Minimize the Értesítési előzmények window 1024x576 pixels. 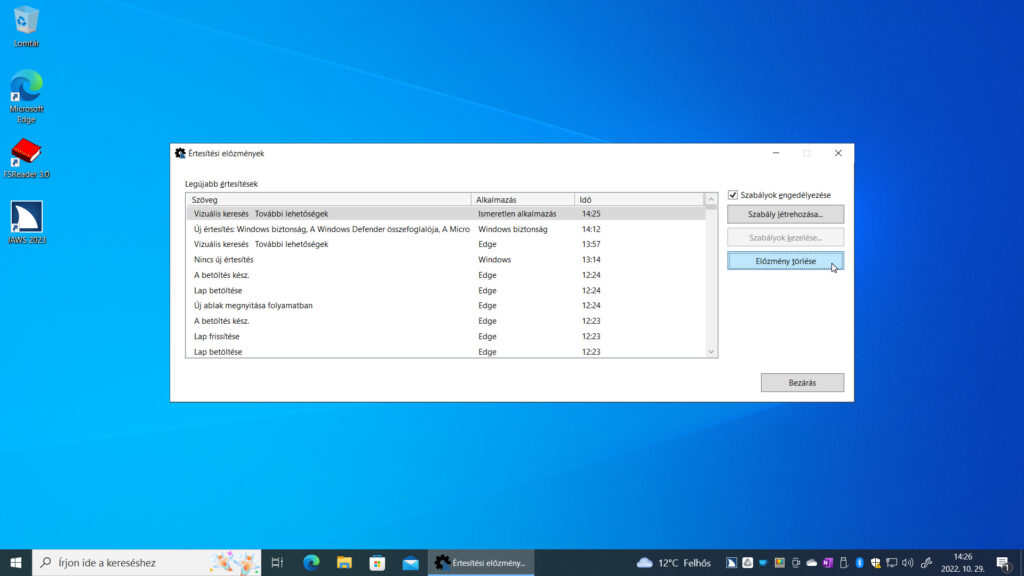coord(776,153)
